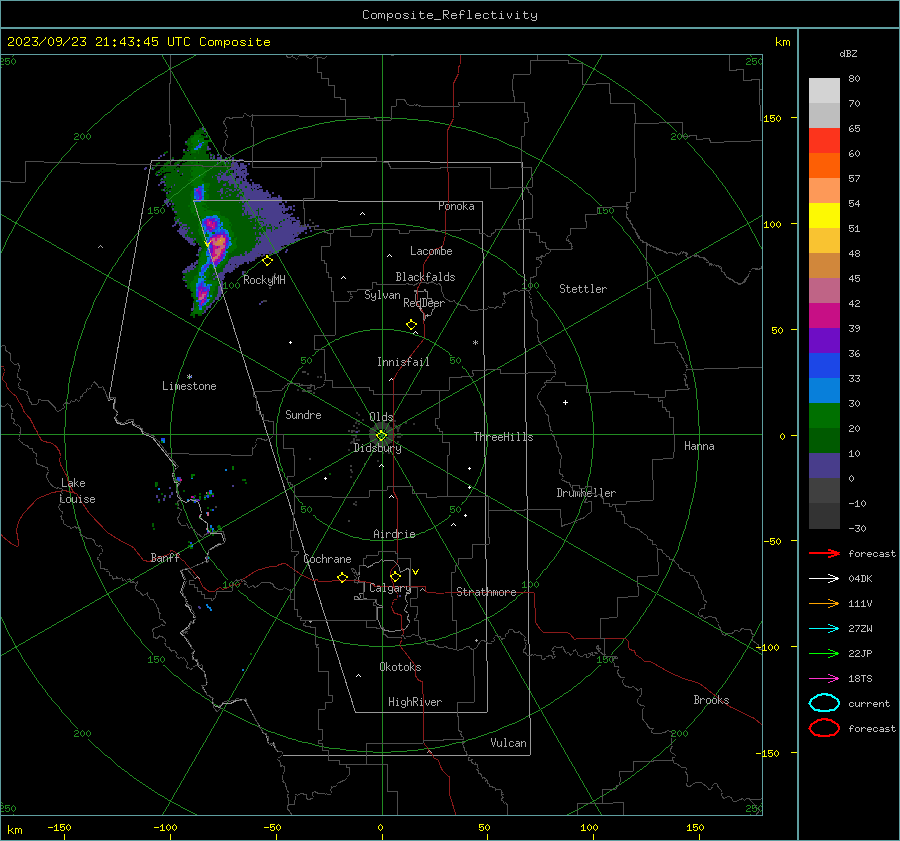Click the cyan 27ZW arrow legend icon
The height and width of the screenshot is (841, 900).
click(824, 629)
